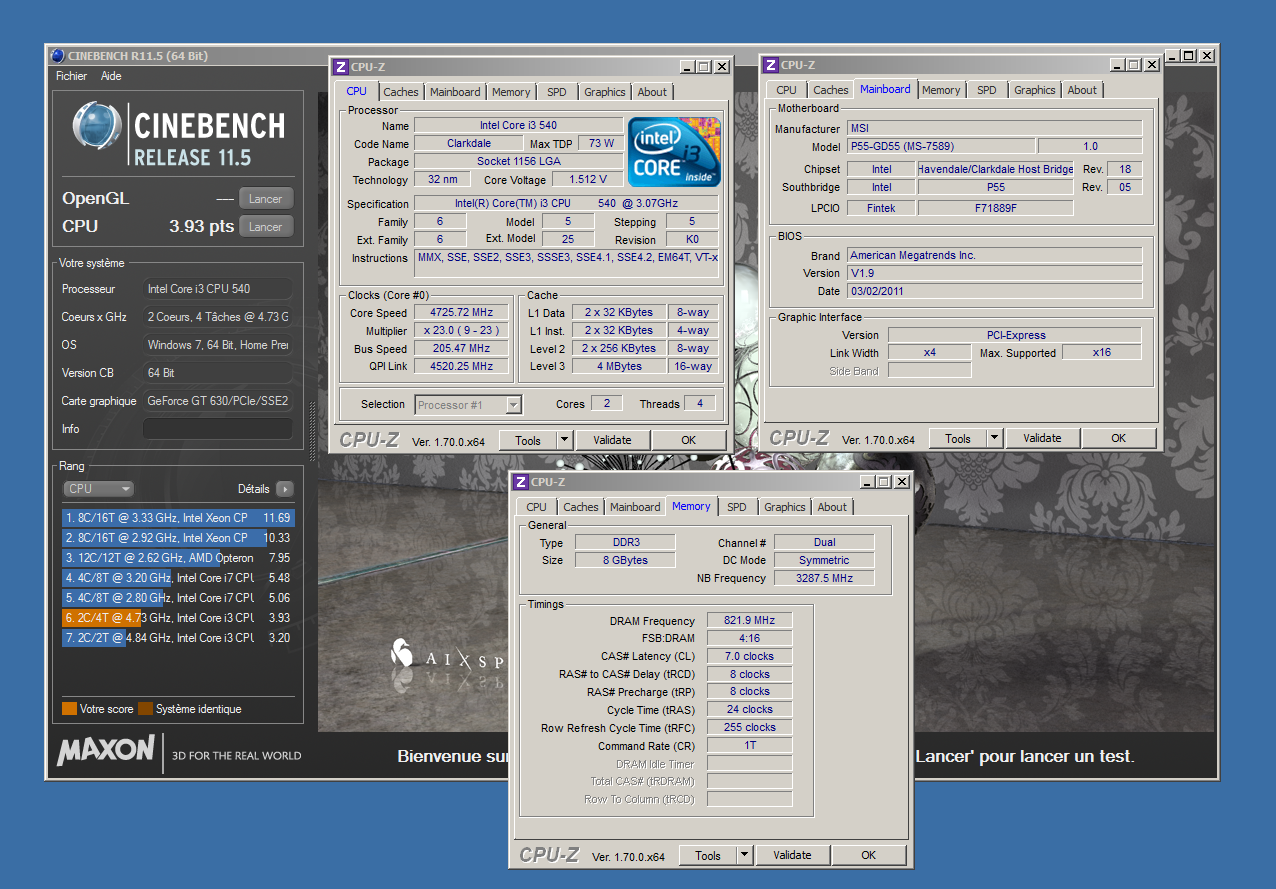
Task: Click Validate in the Memory window
Action: 792,855
